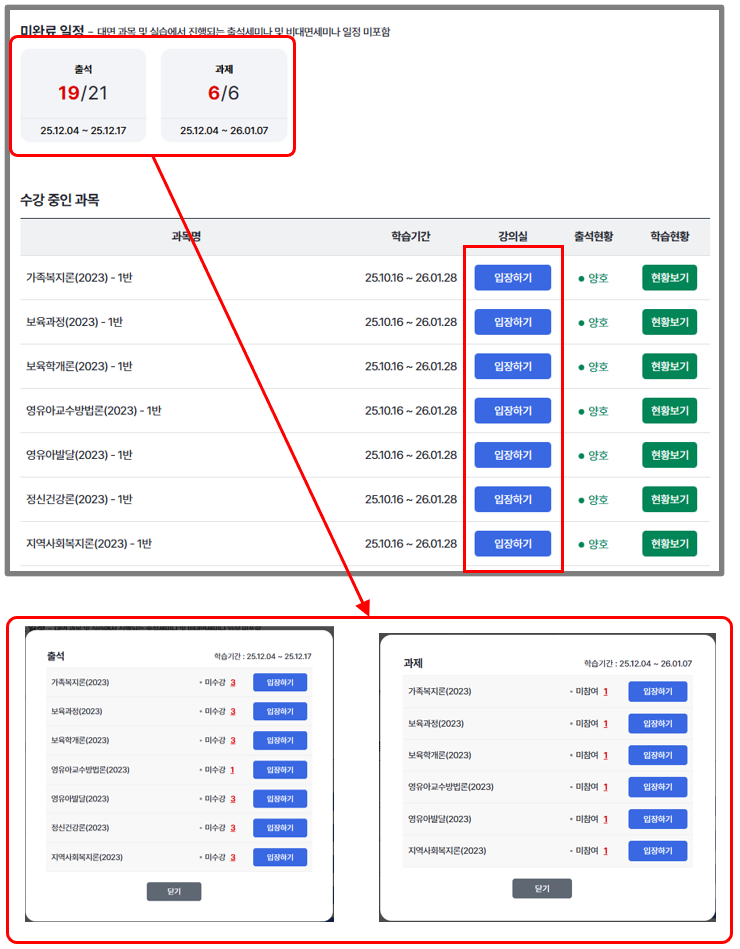Click 입장하기 for 영유아교수방법론 in 출석 popup
The height and width of the screenshot is (949, 740).
point(280,770)
